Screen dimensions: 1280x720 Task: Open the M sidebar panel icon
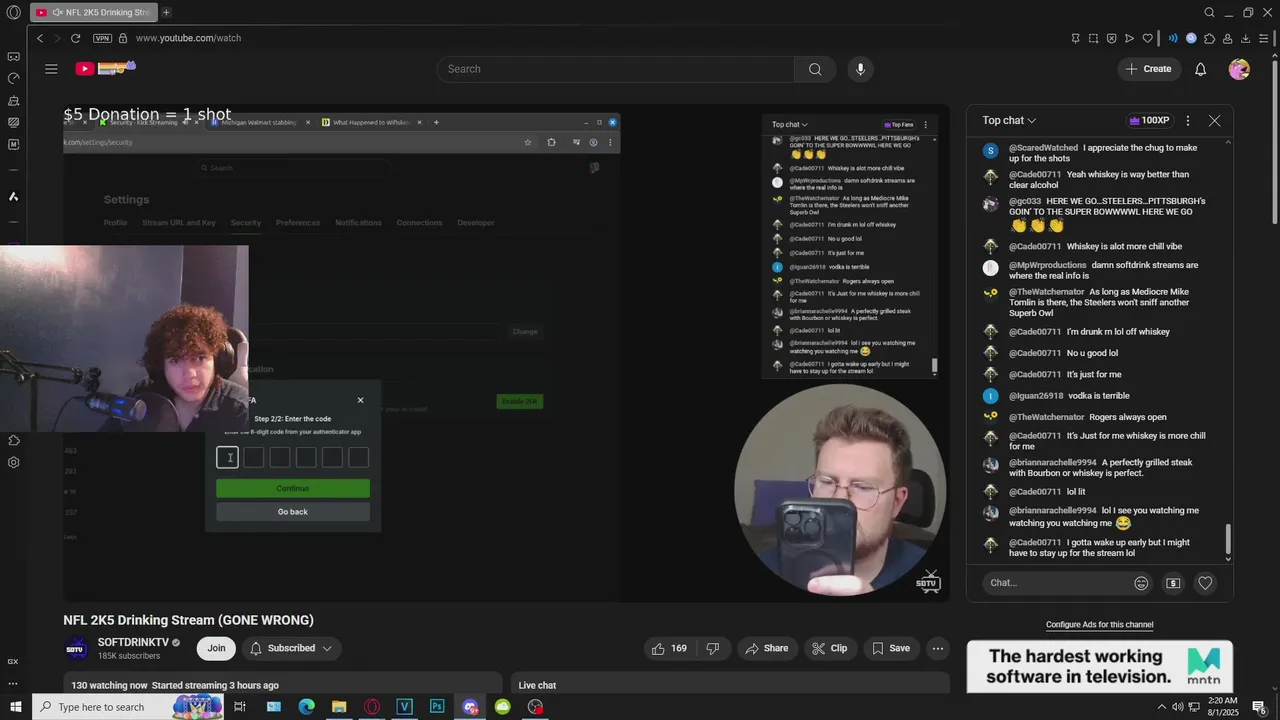(13, 145)
